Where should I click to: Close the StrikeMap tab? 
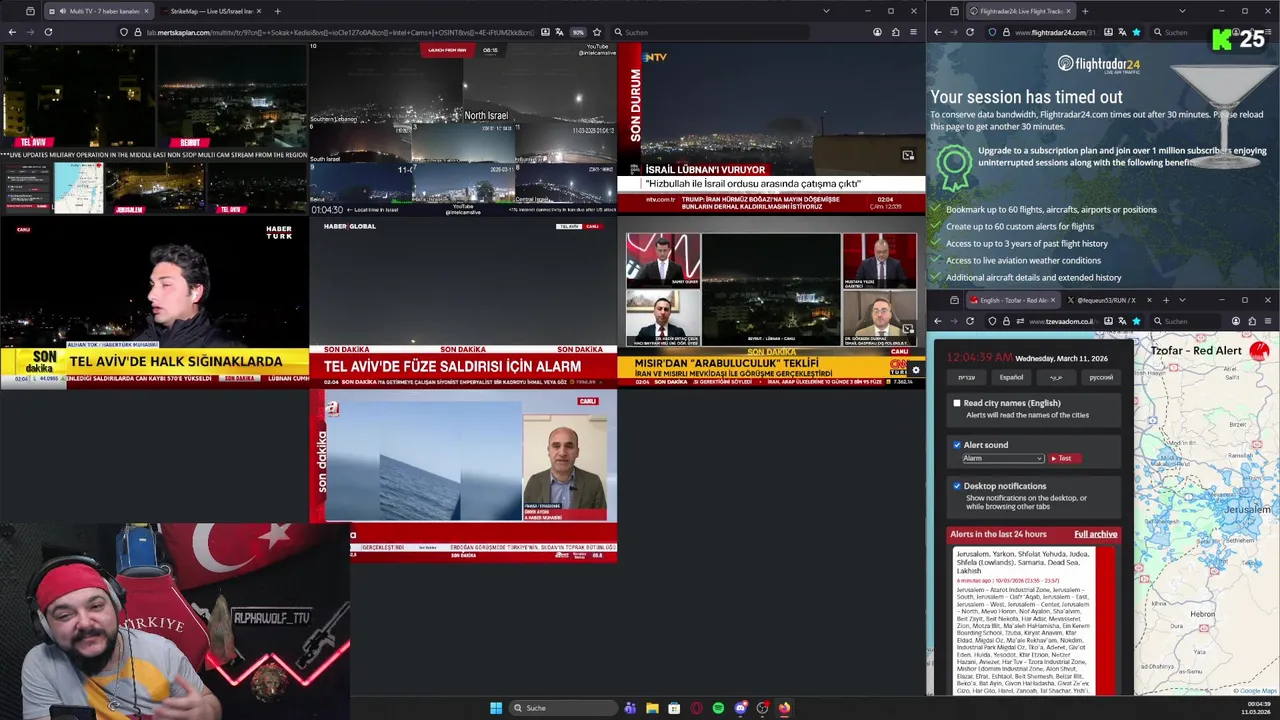[x=258, y=11]
